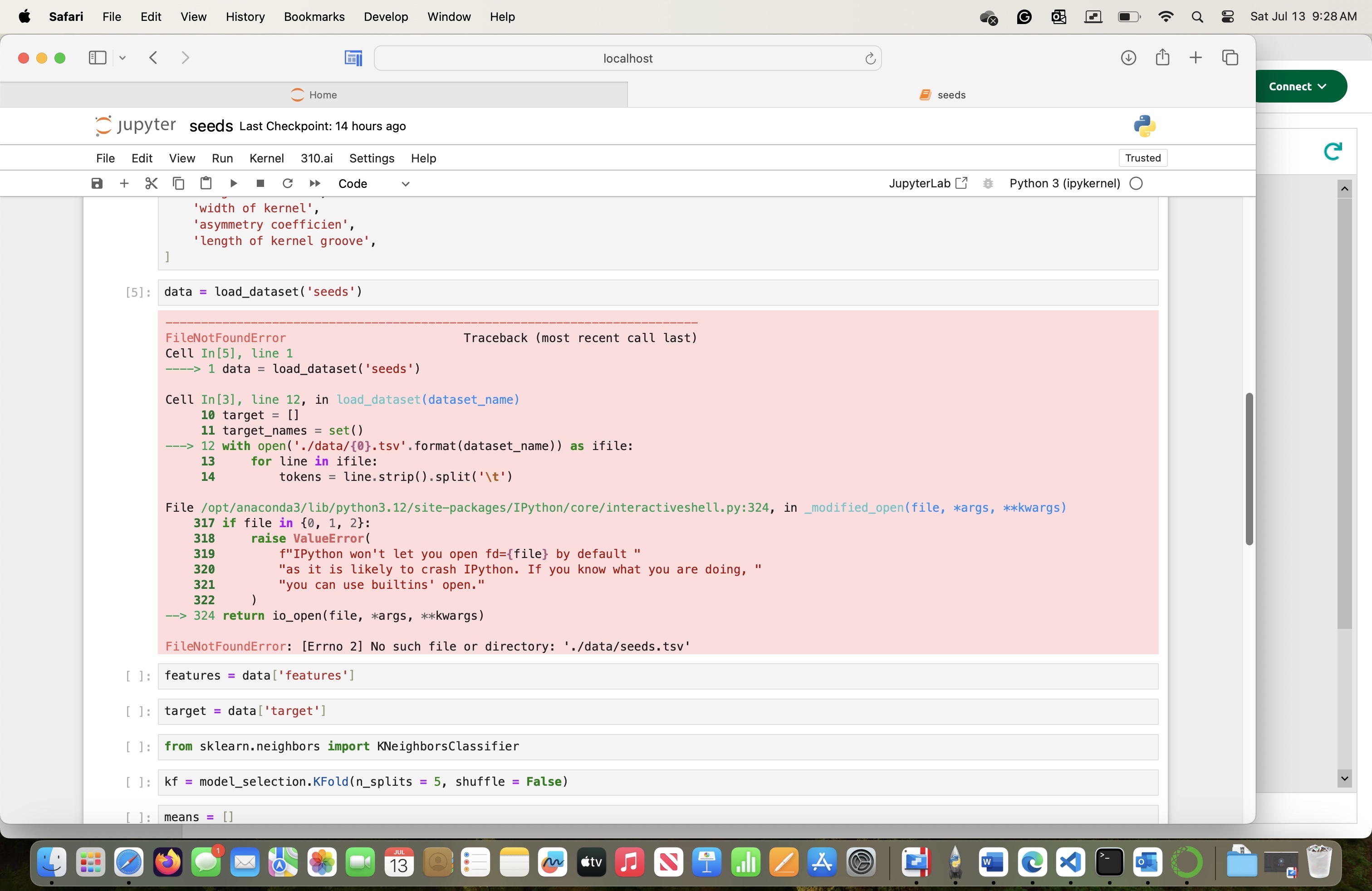Image resolution: width=1372 pixels, height=891 pixels.
Task: Run the current cell with the play icon
Action: (234, 183)
